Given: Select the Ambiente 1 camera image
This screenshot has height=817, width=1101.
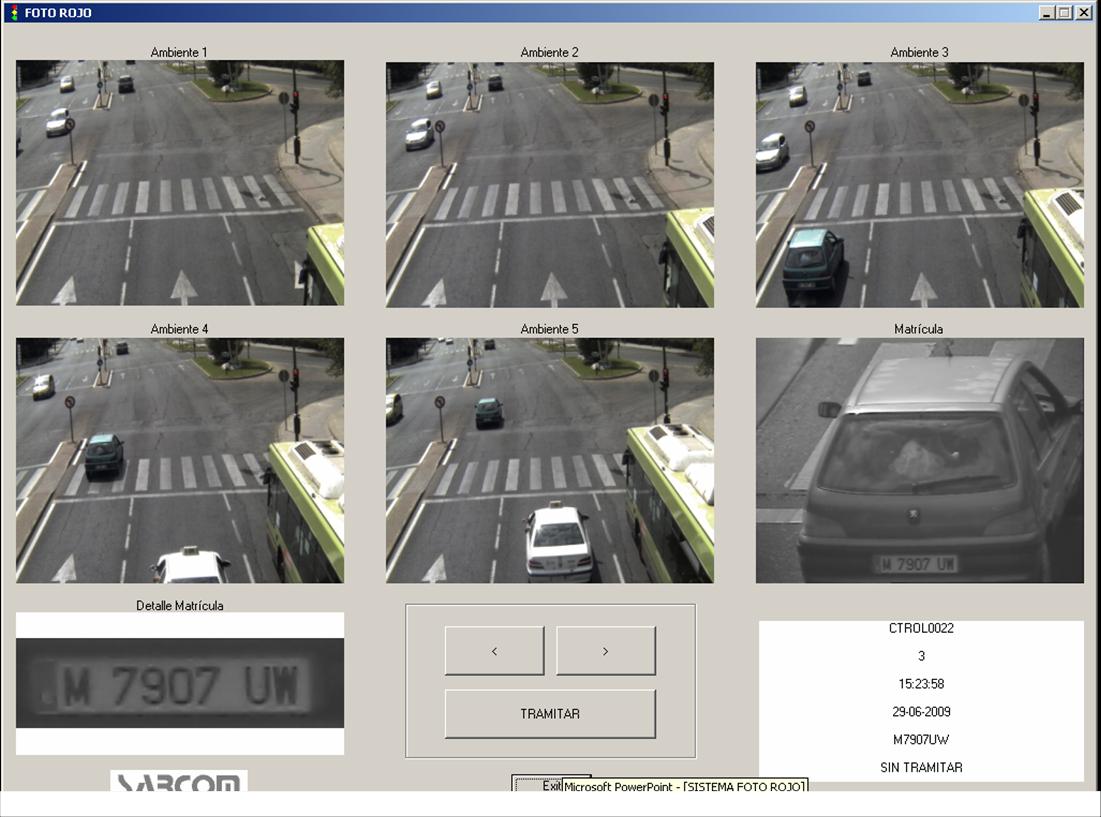Looking at the screenshot, I should (180, 182).
